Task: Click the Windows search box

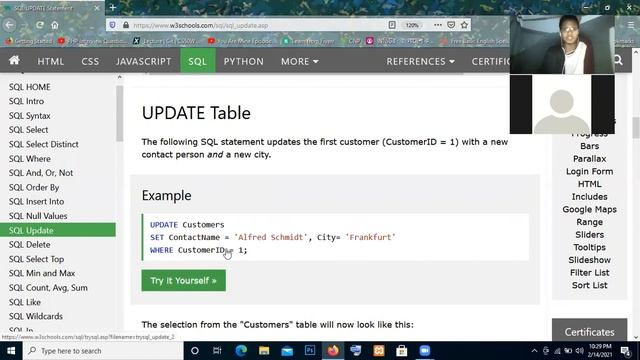Action: pos(103,351)
